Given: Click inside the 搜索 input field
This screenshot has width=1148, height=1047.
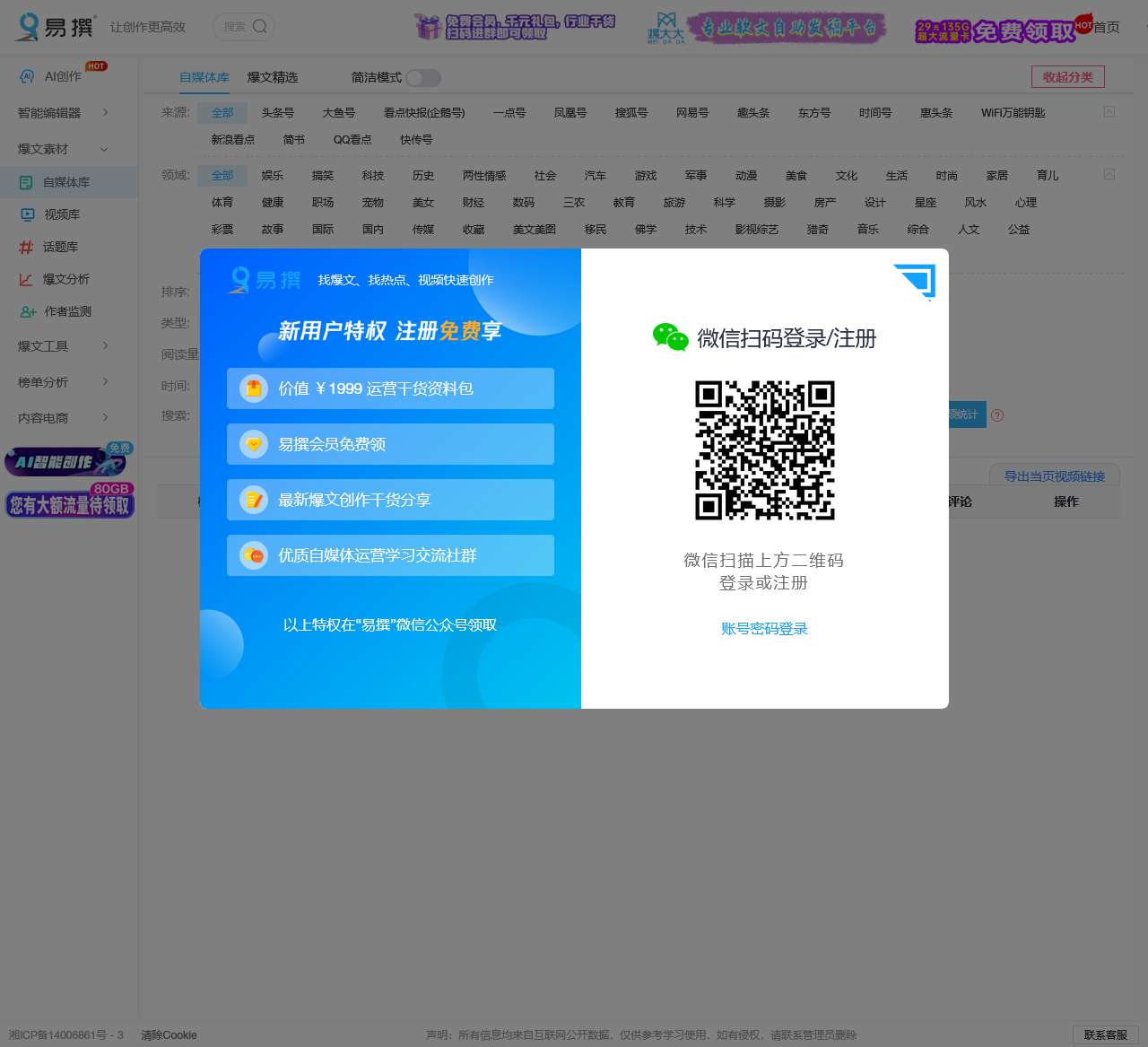Looking at the screenshot, I should [x=237, y=27].
